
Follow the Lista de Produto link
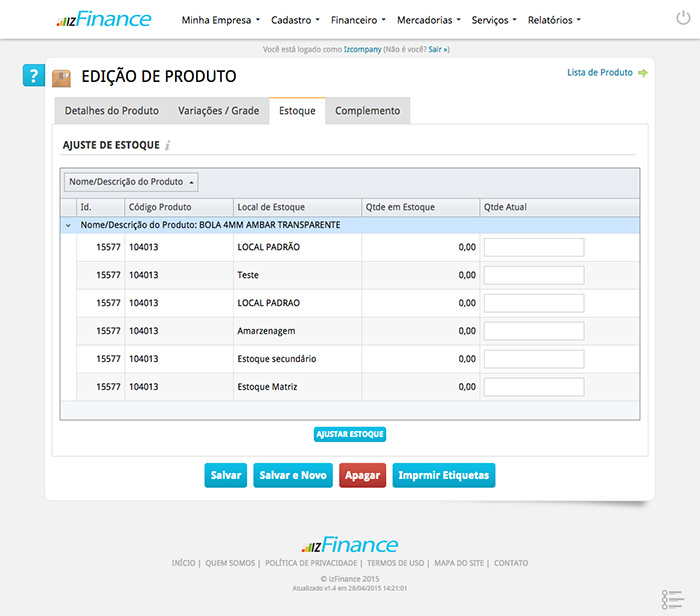tap(600, 73)
